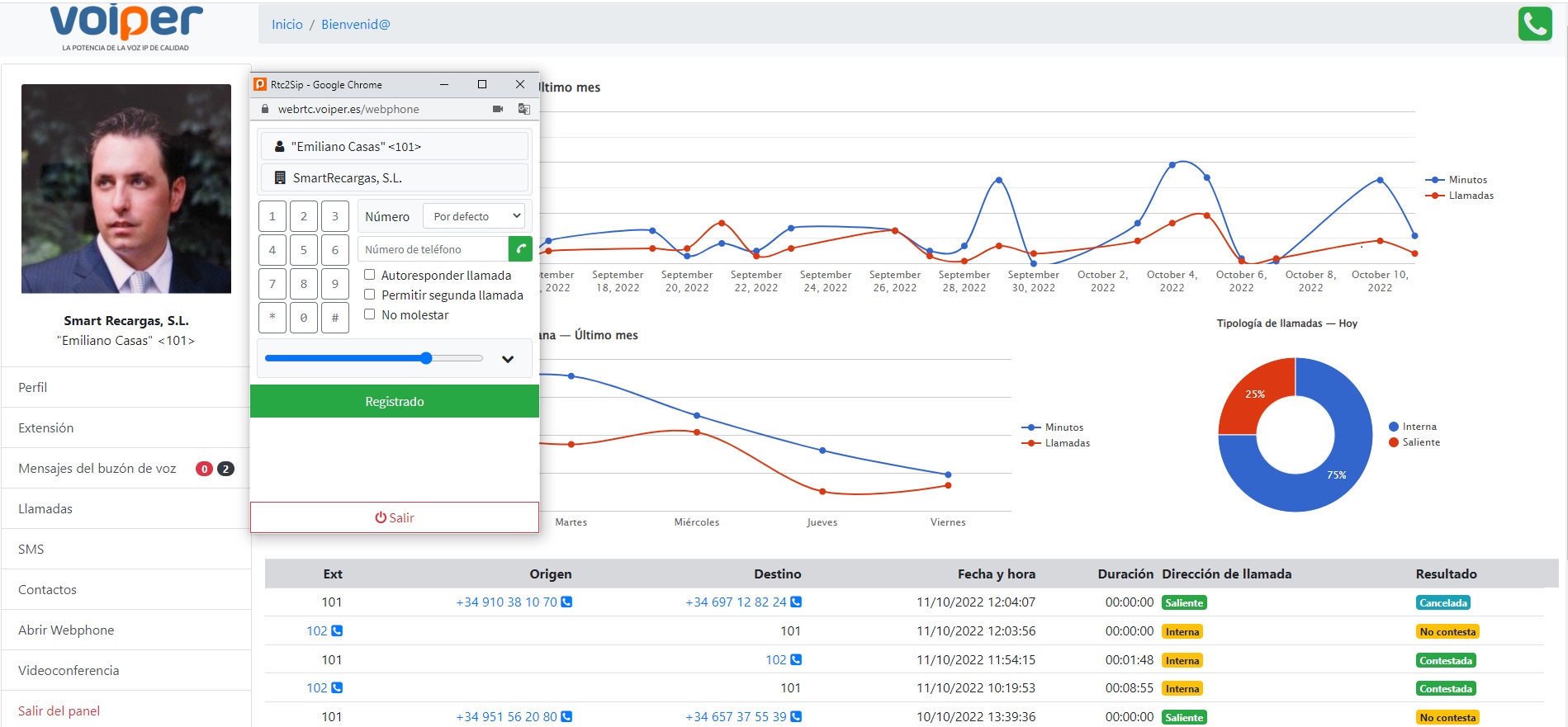This screenshot has height=727, width=1568.
Task: Click the green phone icon in header
Action: [x=1534, y=24]
